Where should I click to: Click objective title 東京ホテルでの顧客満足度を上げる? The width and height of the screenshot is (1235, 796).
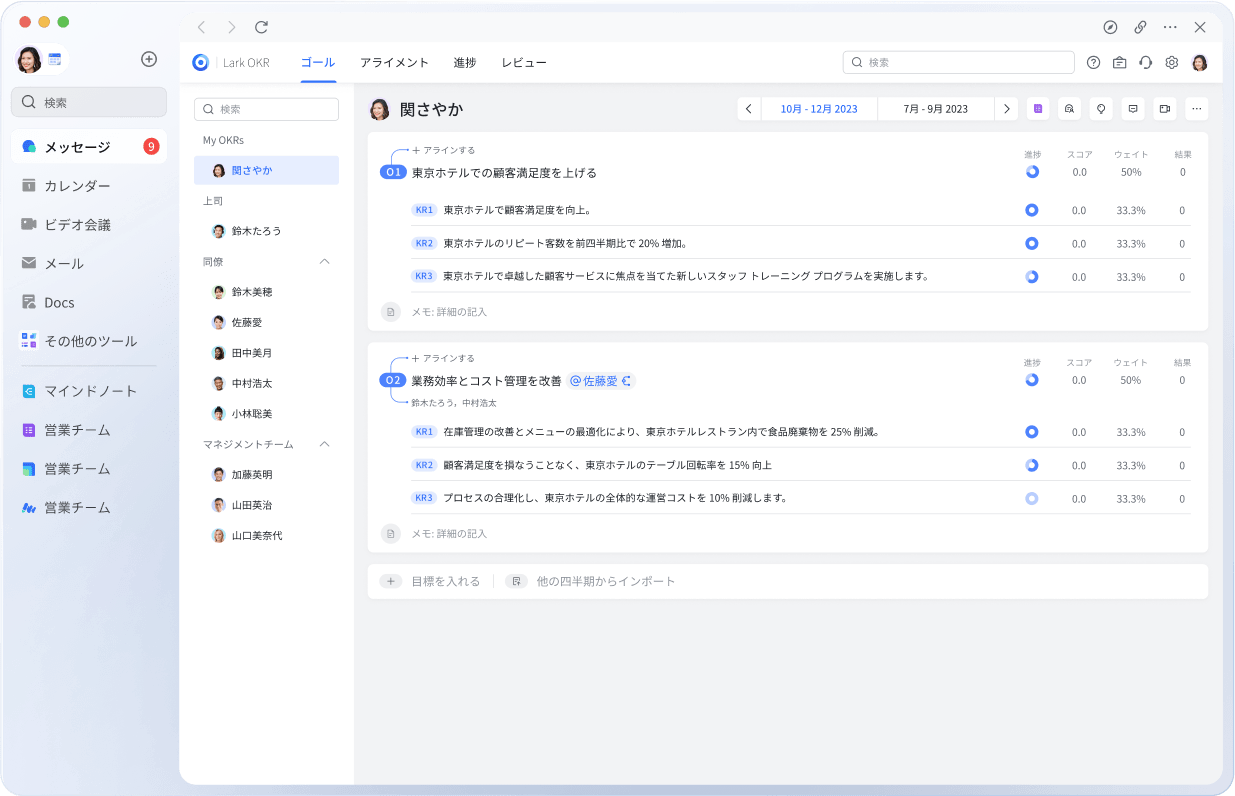(x=504, y=173)
